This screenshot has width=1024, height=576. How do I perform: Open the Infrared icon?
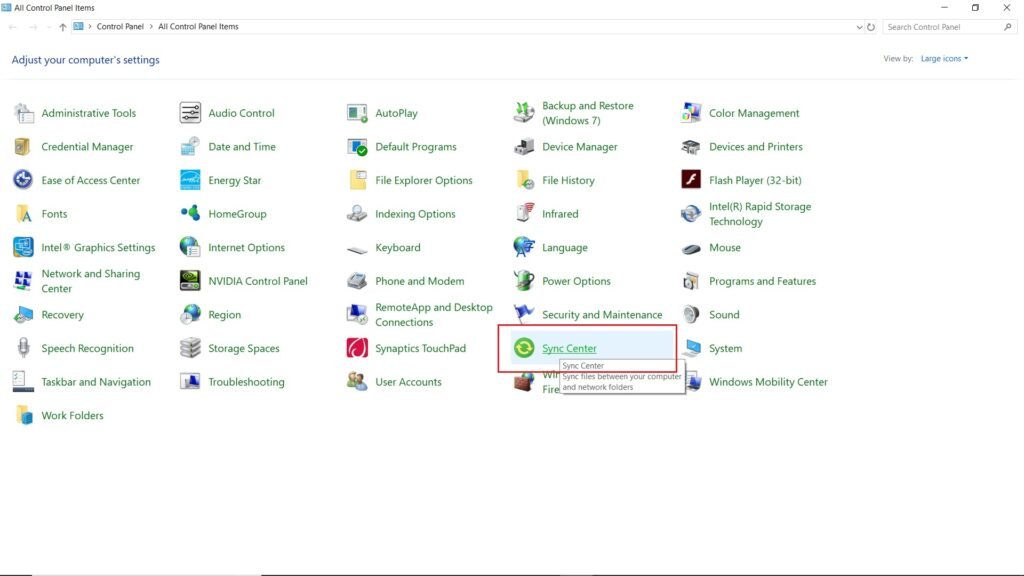click(524, 213)
